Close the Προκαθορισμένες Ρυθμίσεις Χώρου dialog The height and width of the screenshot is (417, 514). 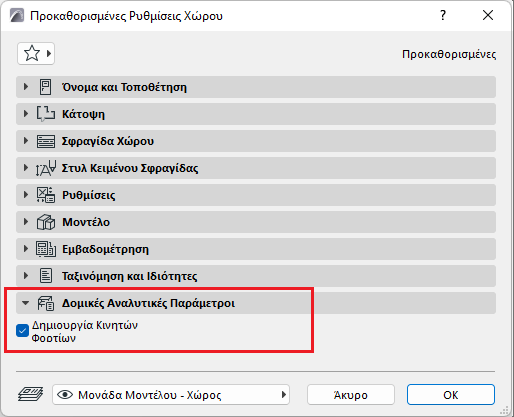(x=488, y=15)
